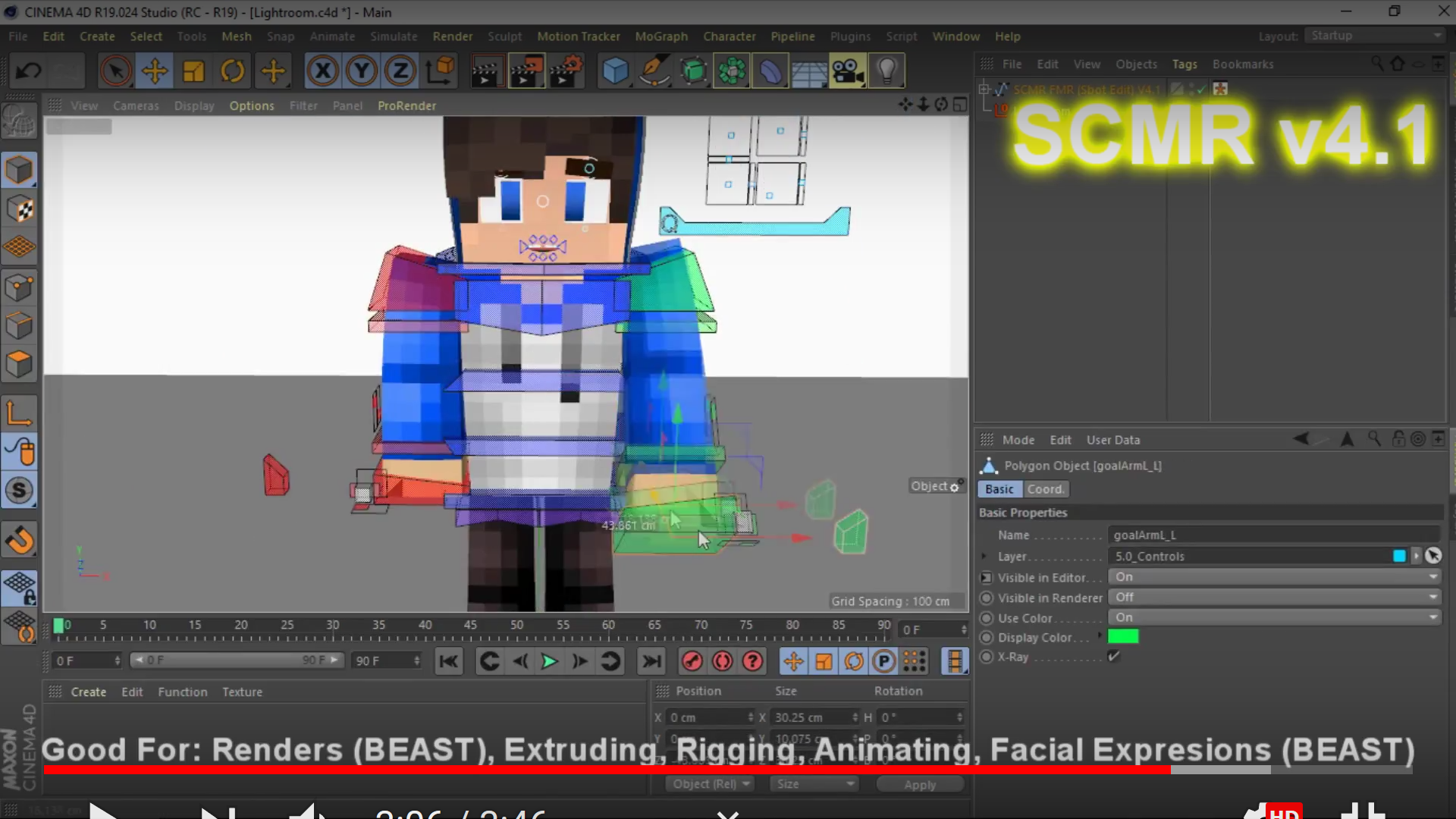The width and height of the screenshot is (1456, 819).
Task: Click the Undo arrow icon
Action: coord(29,71)
